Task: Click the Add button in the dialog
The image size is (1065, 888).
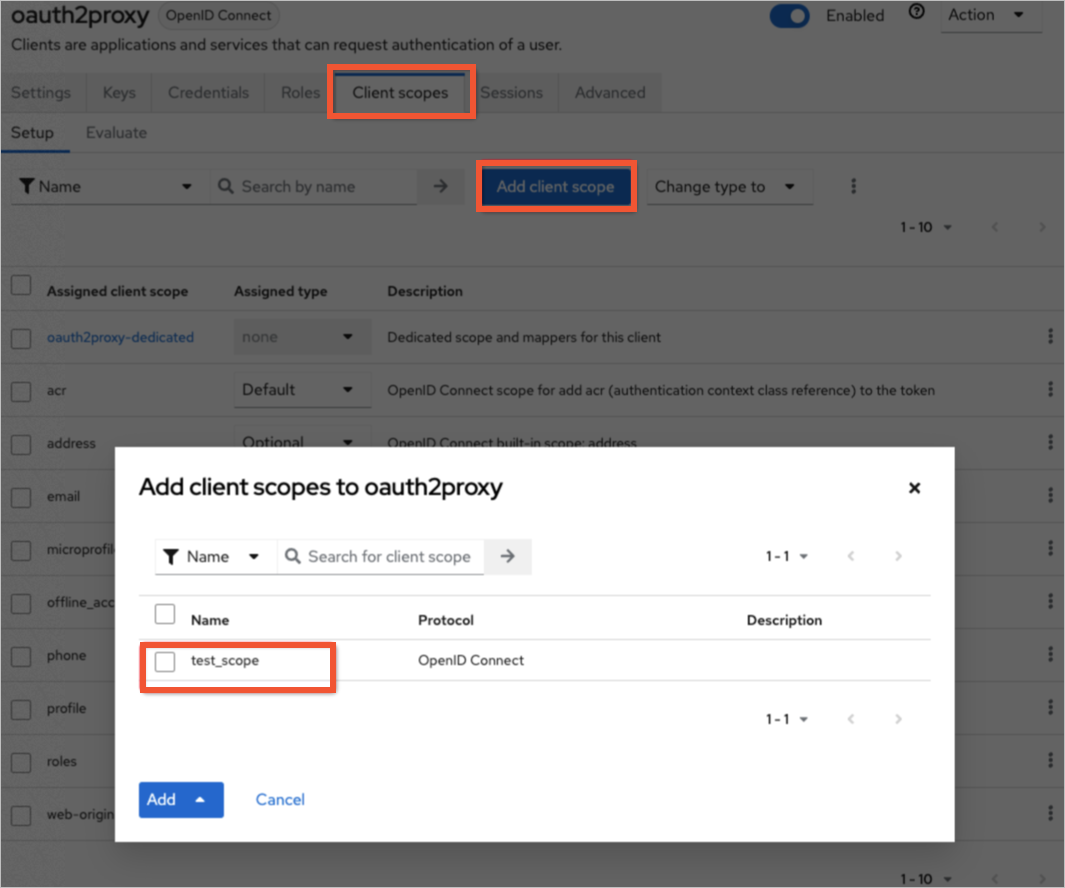Action: (181, 800)
